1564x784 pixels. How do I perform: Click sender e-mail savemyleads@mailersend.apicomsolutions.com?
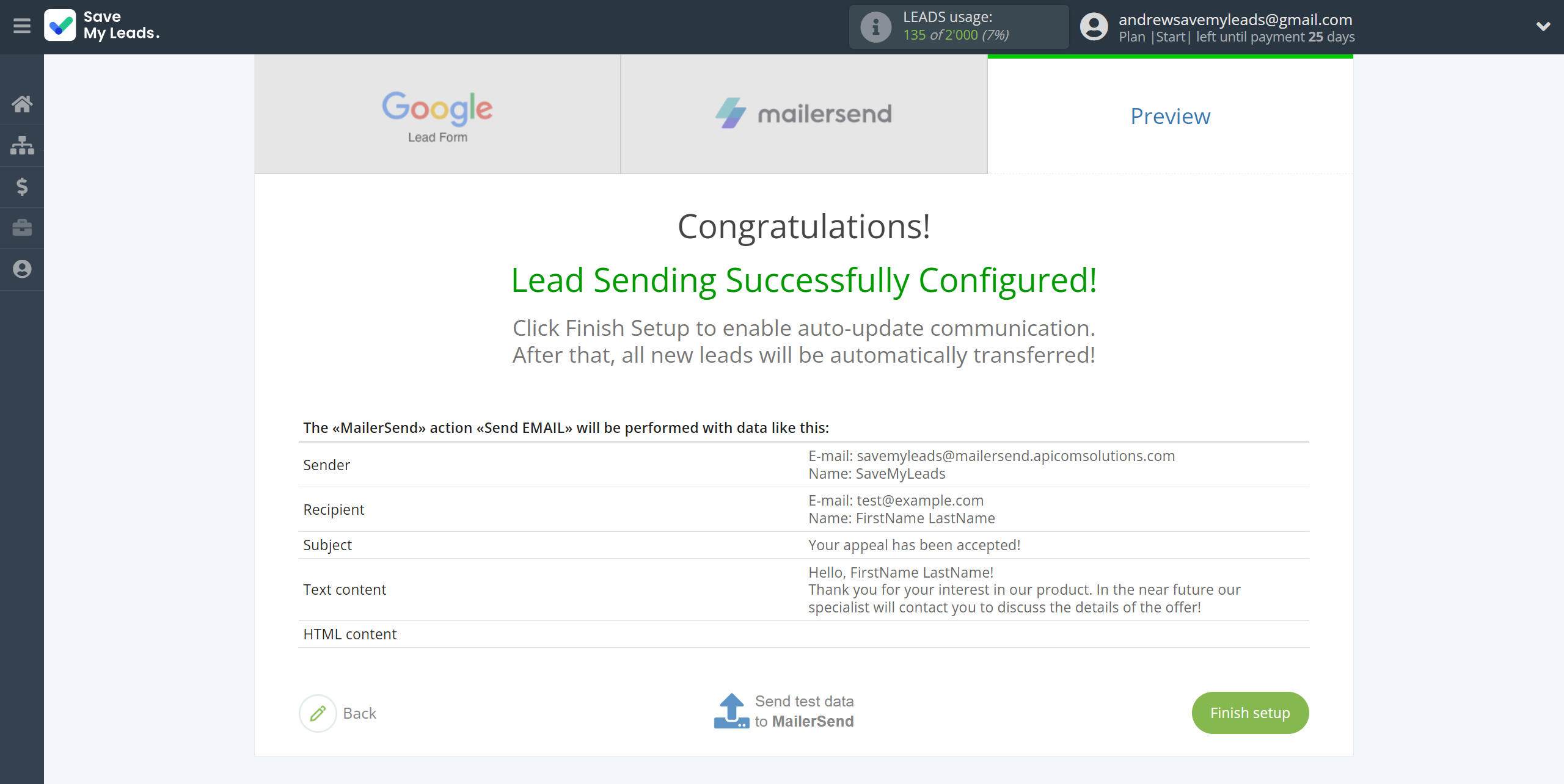pyautogui.click(x=992, y=456)
